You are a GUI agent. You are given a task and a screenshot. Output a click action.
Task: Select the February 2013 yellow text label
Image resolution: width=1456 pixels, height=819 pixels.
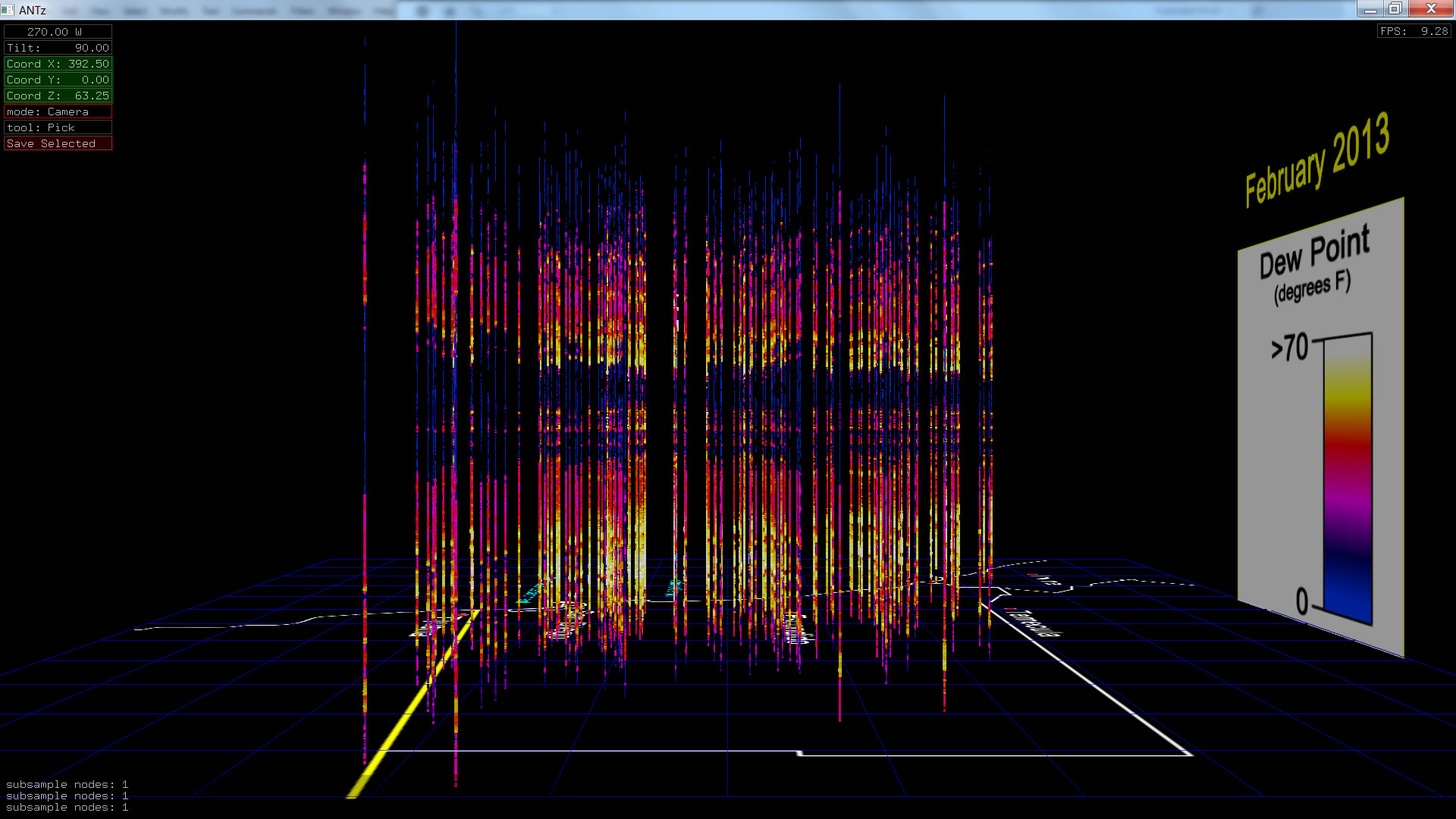1317,160
